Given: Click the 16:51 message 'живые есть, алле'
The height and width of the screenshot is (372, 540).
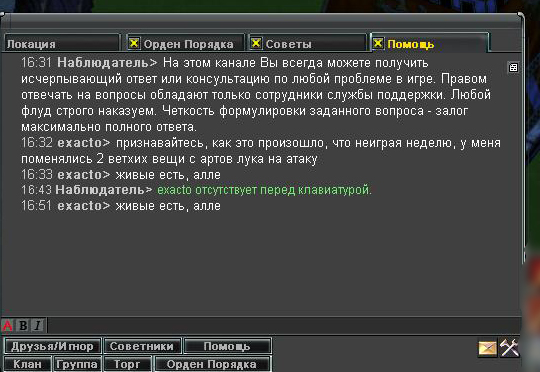Looking at the screenshot, I should pyautogui.click(x=168, y=206).
